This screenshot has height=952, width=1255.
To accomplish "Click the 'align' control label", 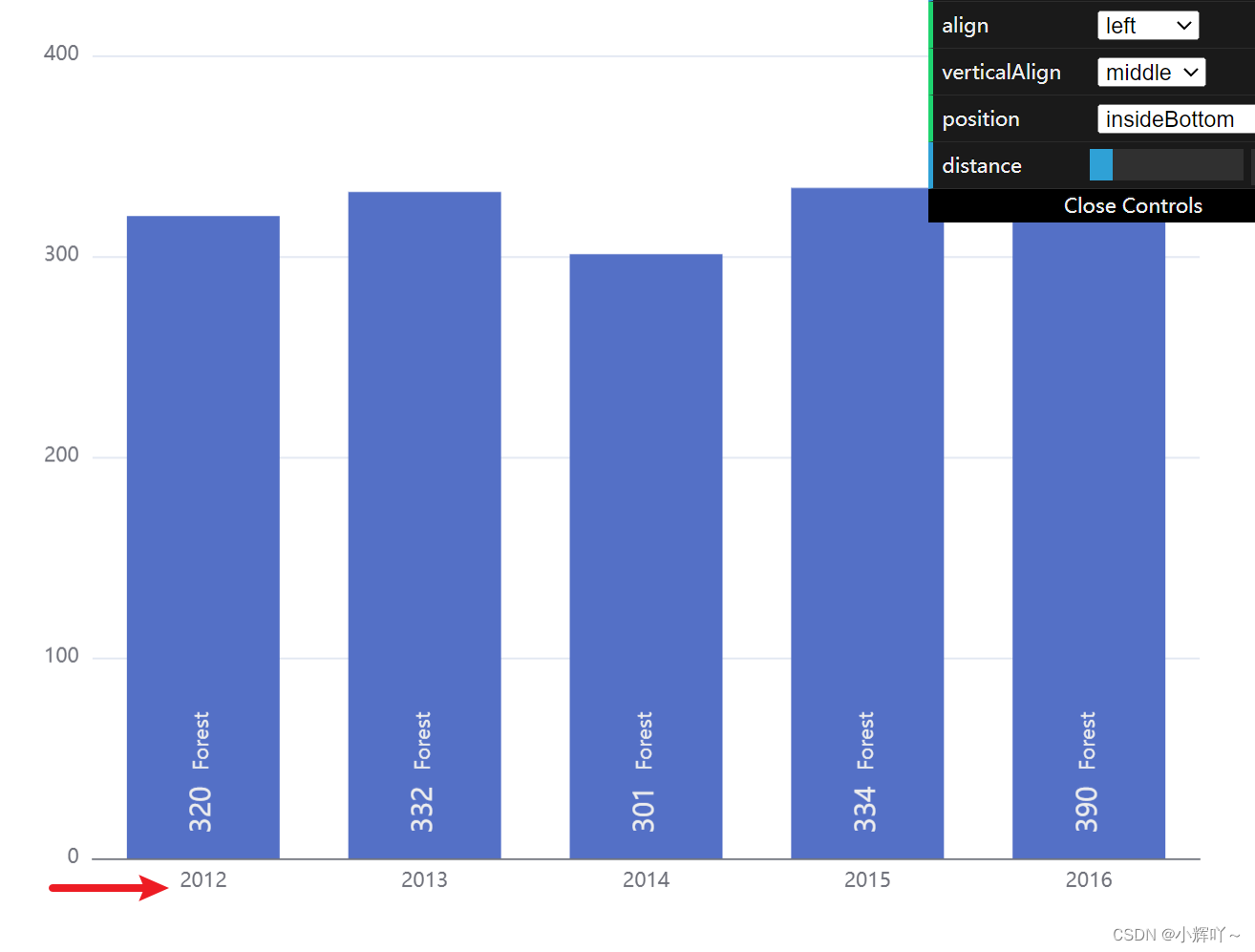I will point(965,26).
